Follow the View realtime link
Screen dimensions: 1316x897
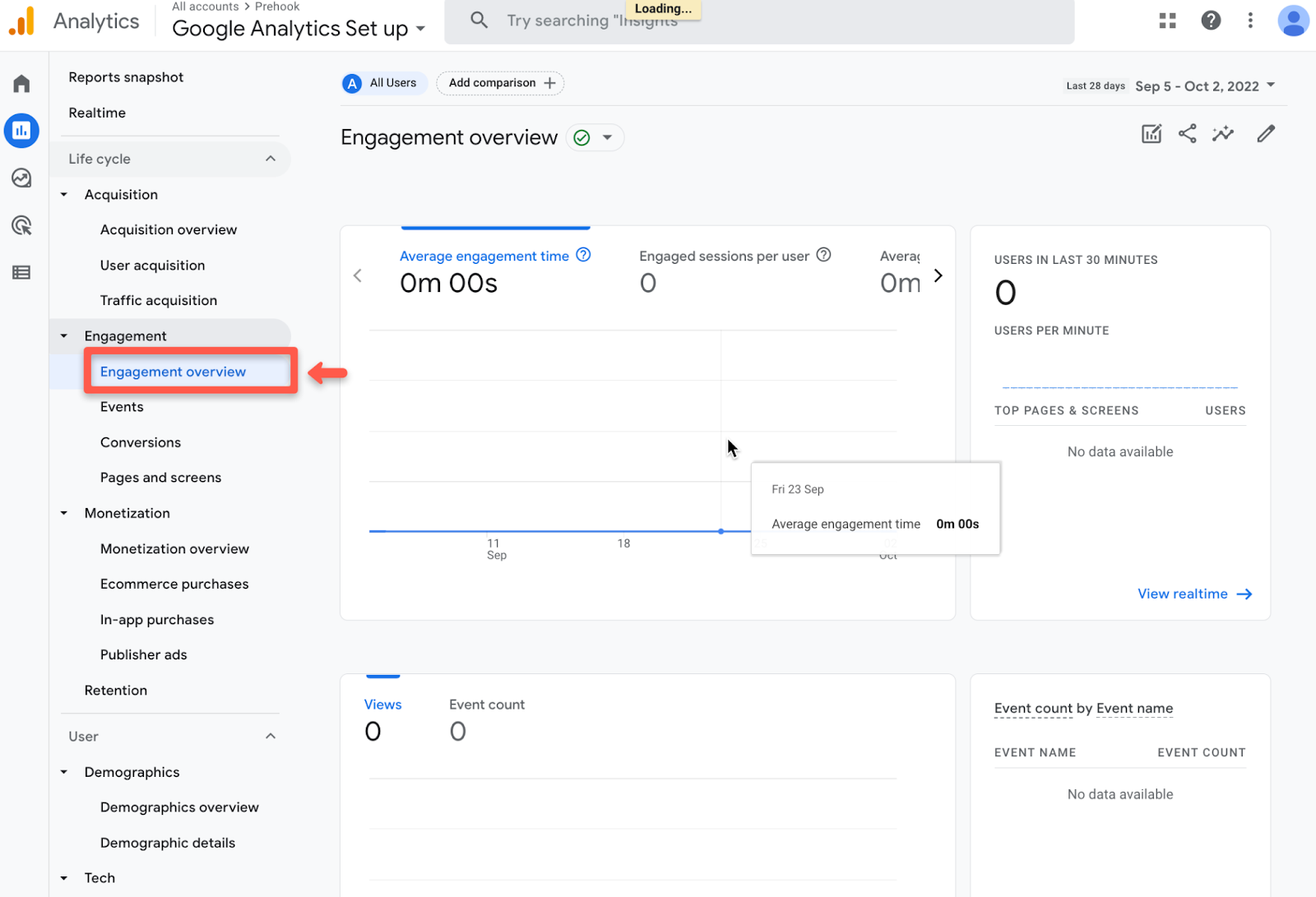click(x=1194, y=594)
